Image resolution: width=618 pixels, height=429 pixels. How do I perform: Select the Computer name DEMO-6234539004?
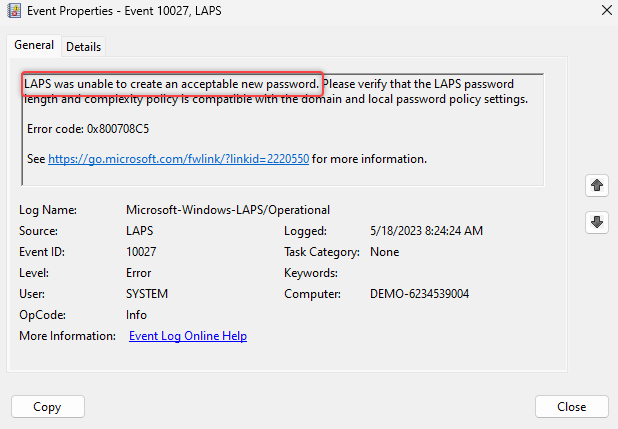click(x=419, y=294)
